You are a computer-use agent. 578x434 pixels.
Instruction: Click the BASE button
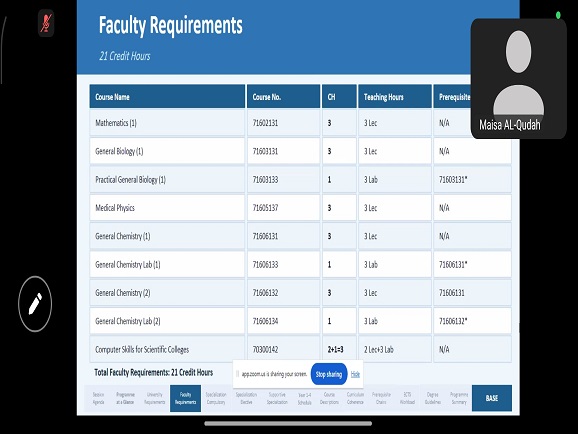point(492,398)
